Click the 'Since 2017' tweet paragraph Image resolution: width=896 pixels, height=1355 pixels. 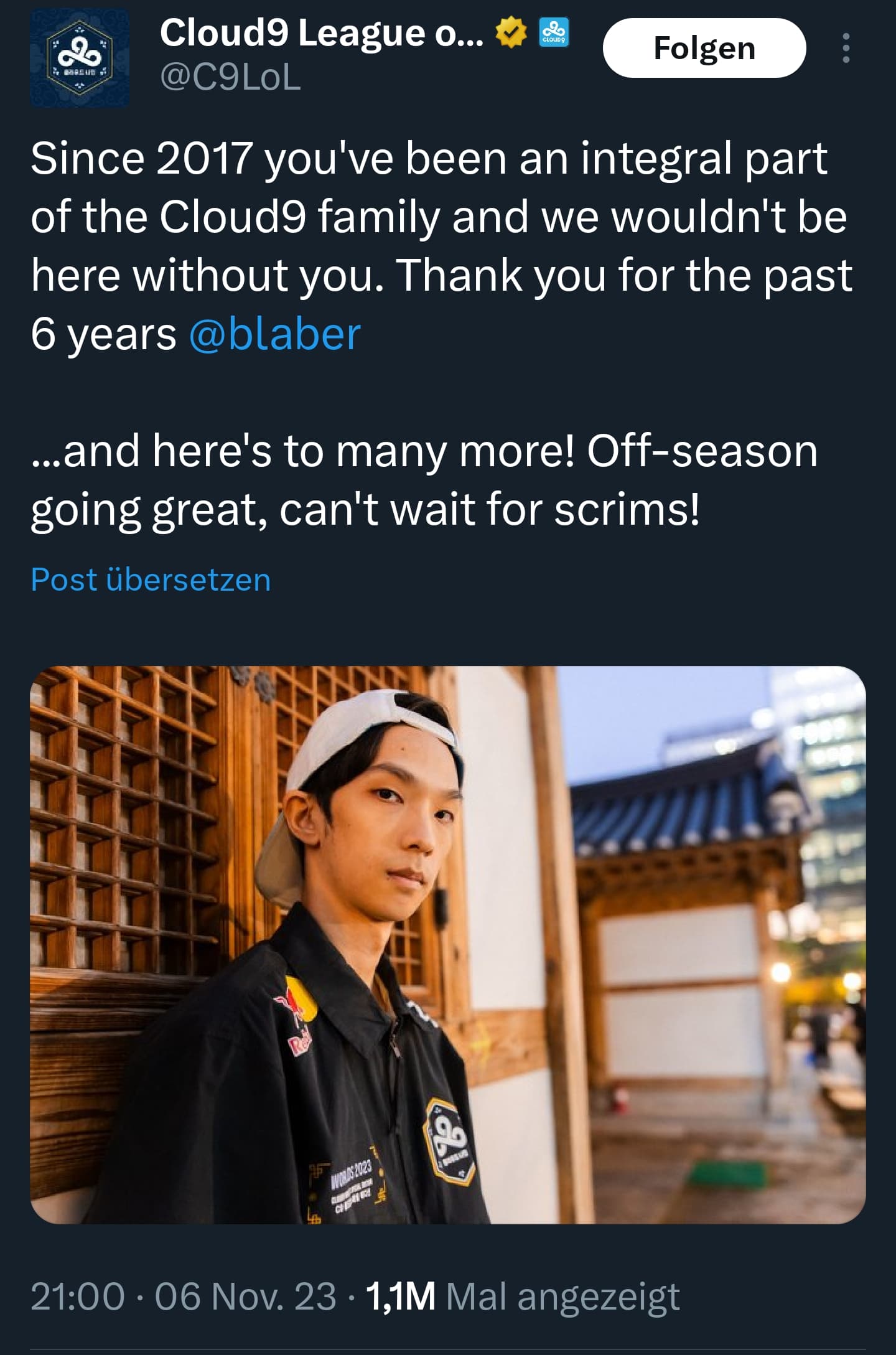441,246
